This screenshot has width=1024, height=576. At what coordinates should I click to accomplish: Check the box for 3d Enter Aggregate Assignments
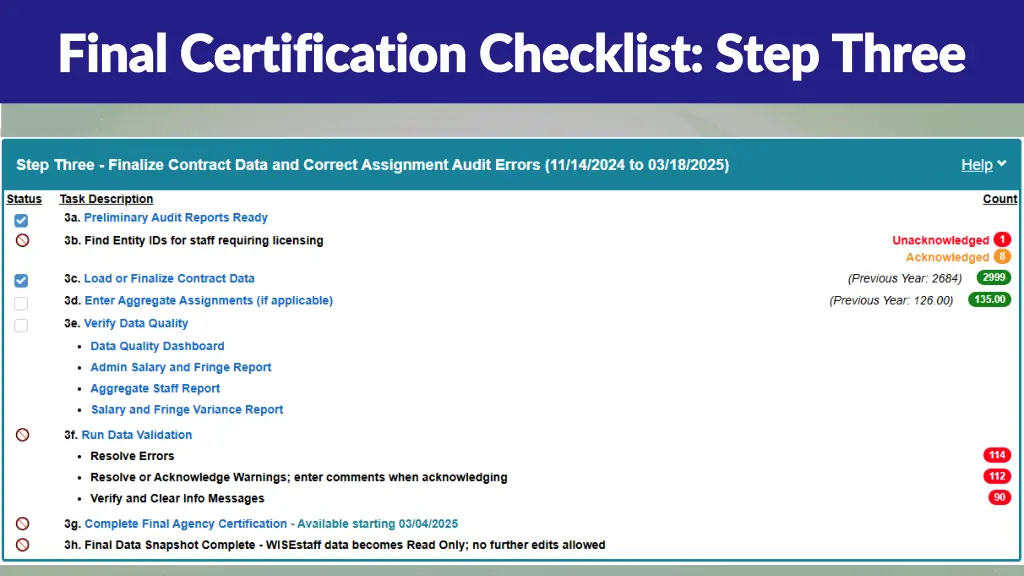click(x=21, y=303)
